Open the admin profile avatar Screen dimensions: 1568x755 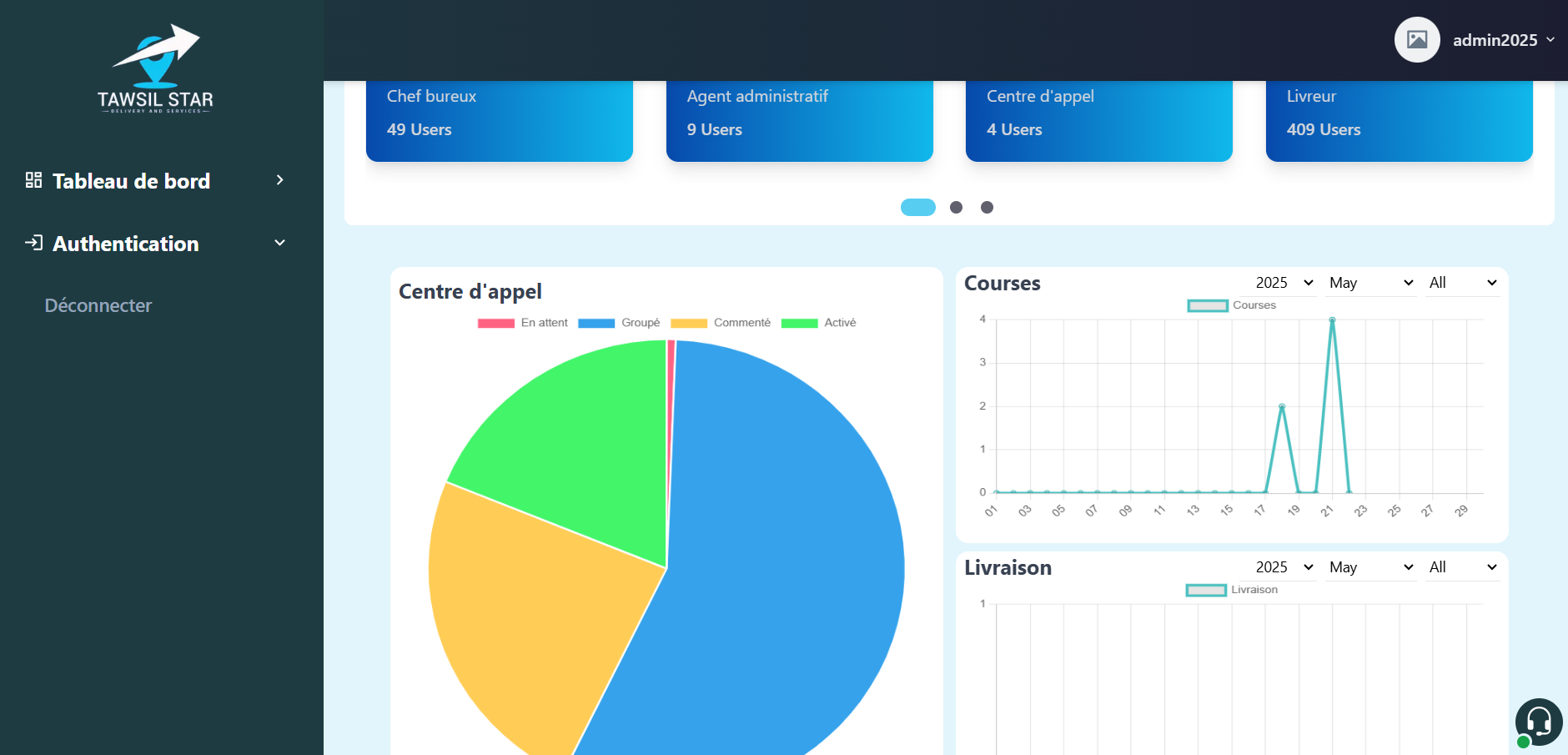click(x=1417, y=39)
